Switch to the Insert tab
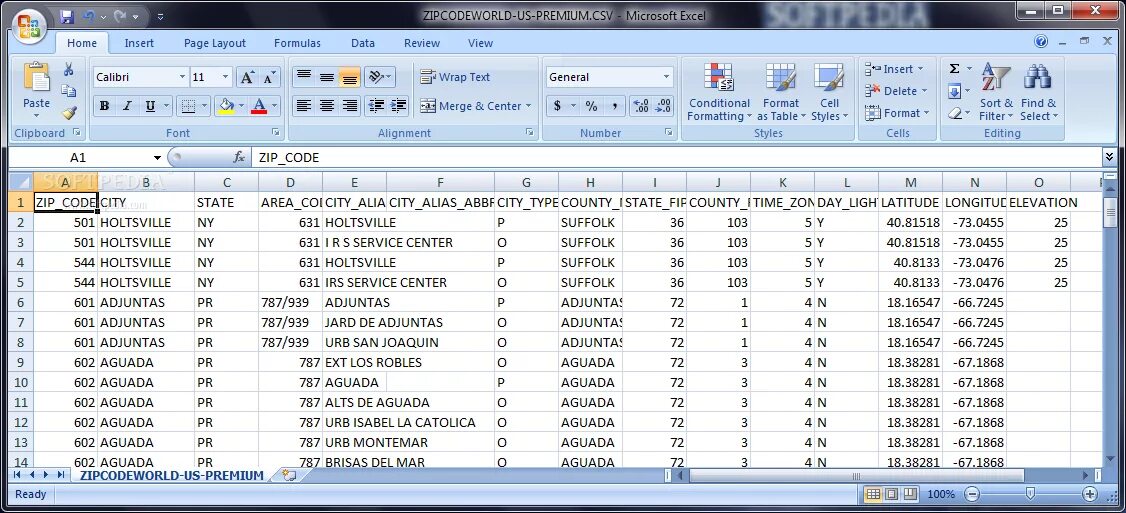The image size is (1126, 513). coord(139,43)
